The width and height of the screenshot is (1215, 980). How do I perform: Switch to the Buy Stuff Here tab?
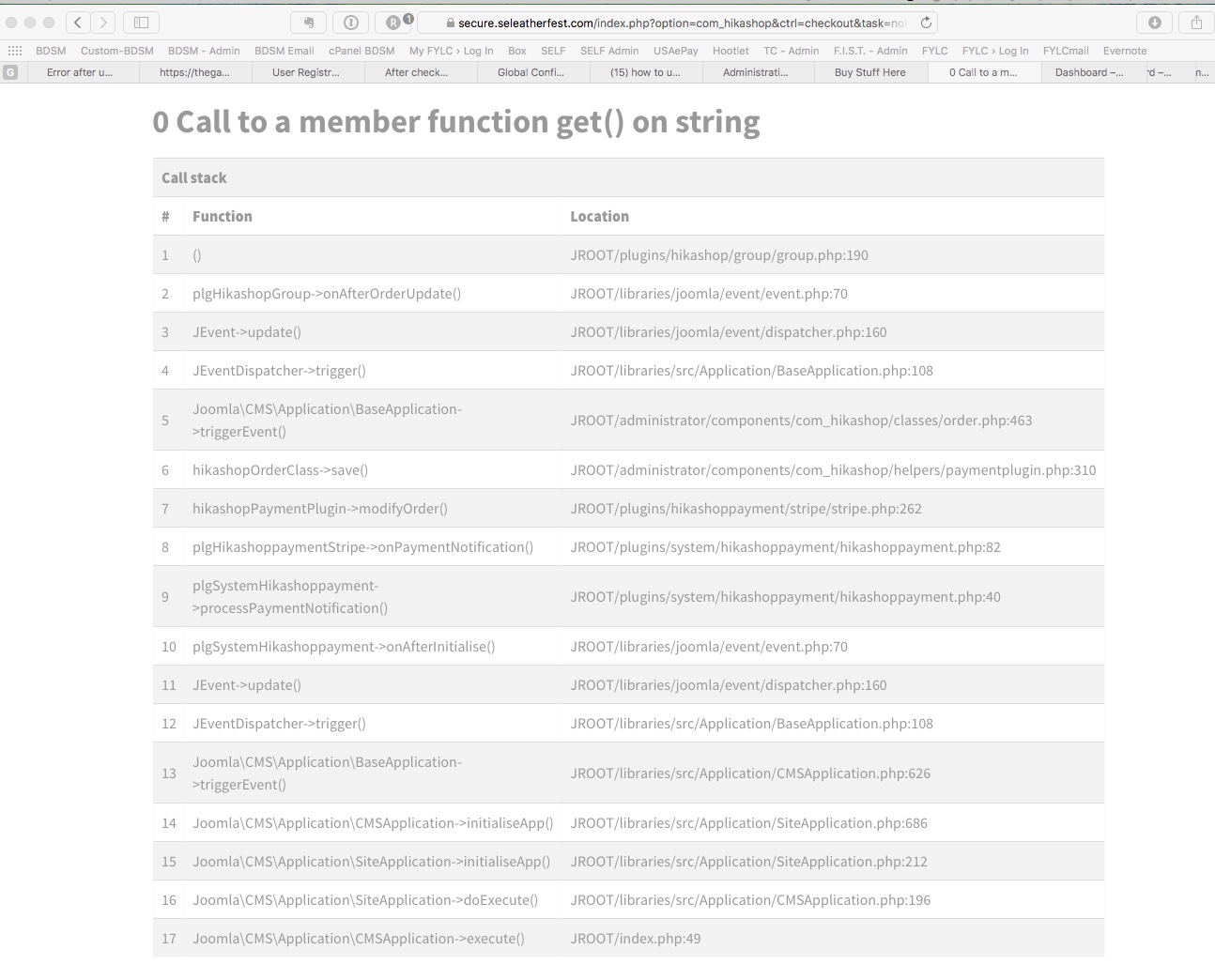point(870,72)
